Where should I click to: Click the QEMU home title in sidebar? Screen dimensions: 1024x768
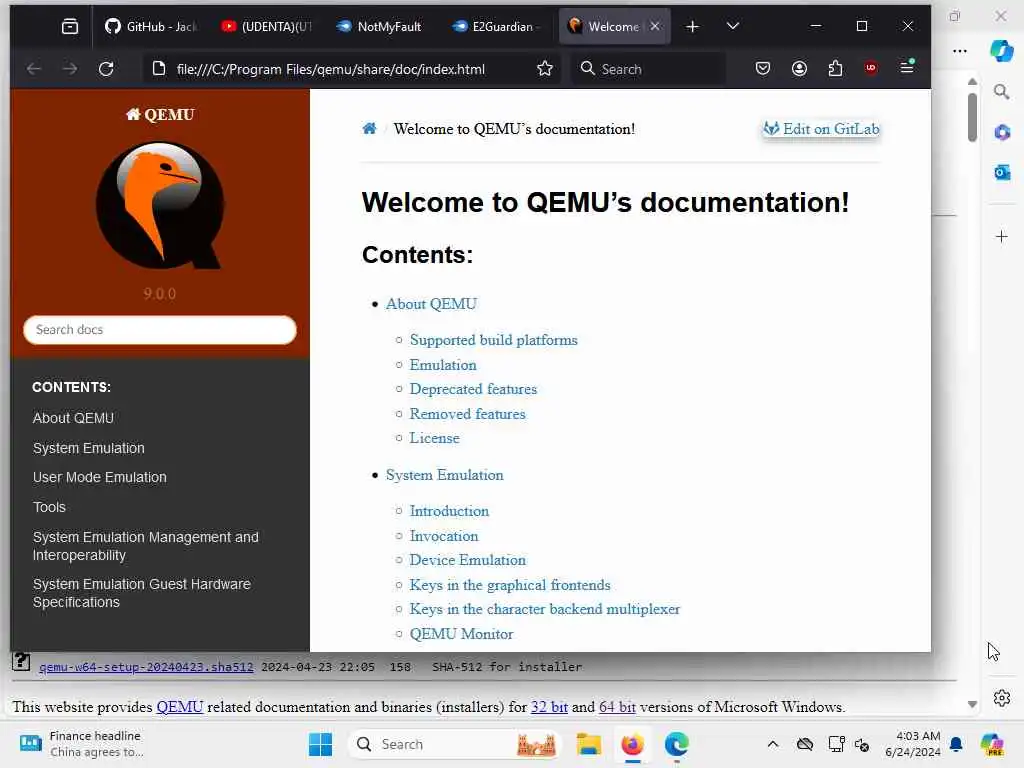pyautogui.click(x=160, y=115)
